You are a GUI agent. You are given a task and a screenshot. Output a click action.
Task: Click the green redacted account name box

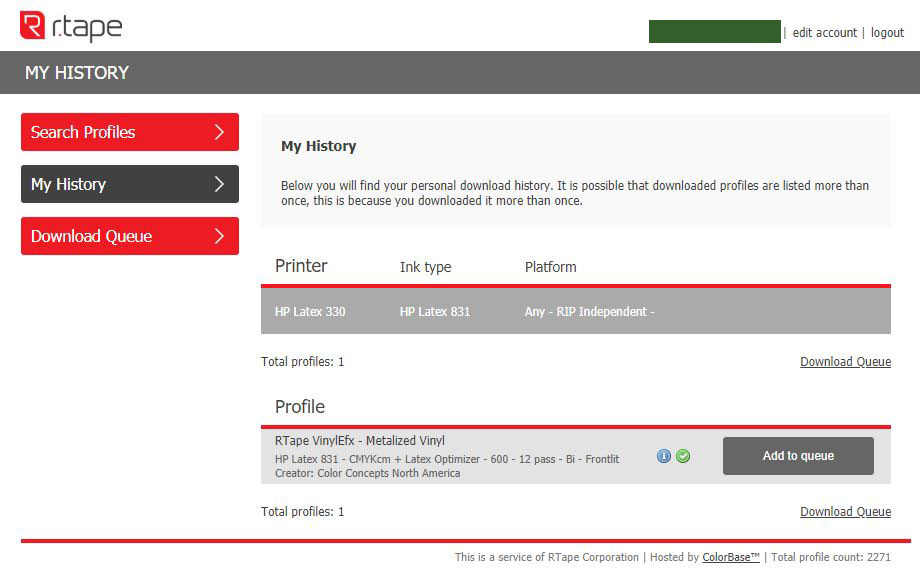(715, 32)
